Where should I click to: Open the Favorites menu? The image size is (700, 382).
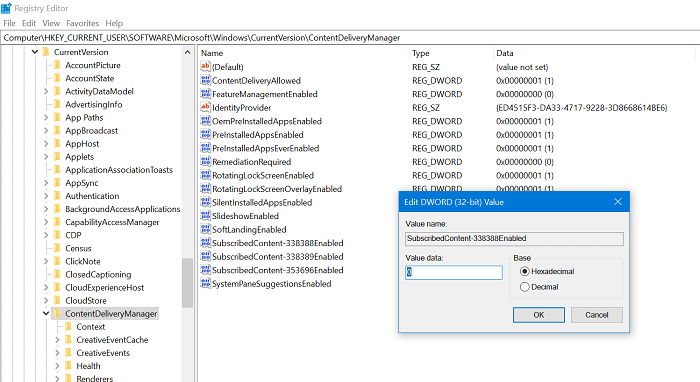[83, 23]
